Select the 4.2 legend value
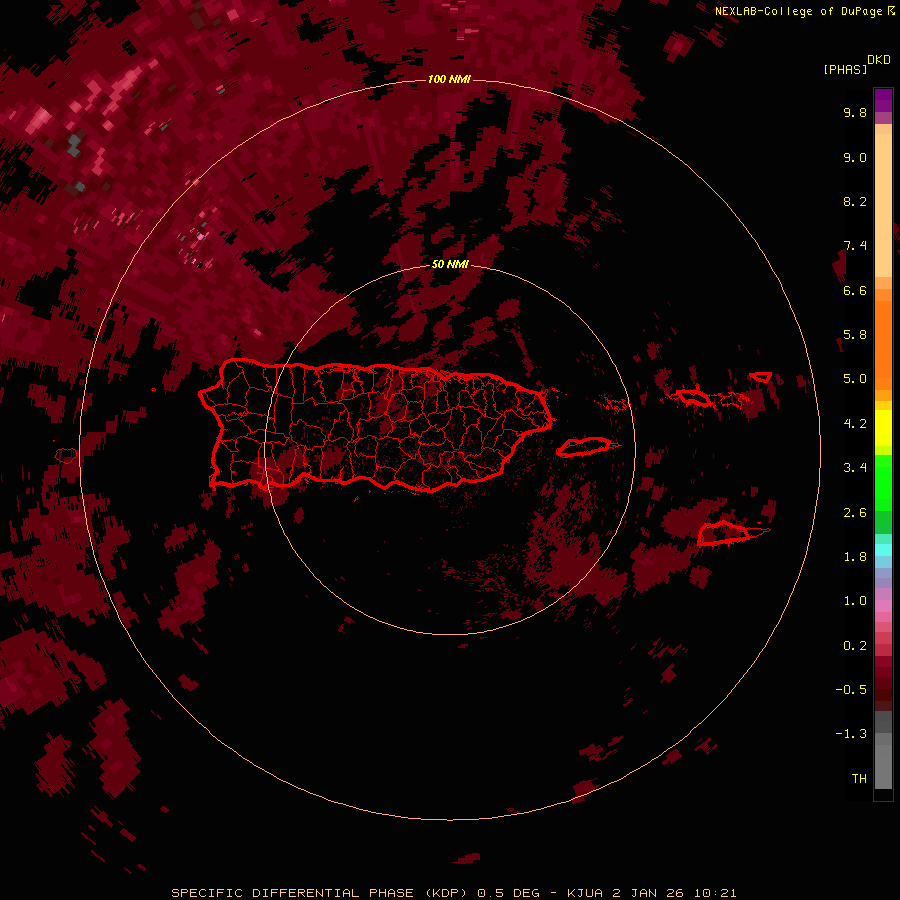The height and width of the screenshot is (900, 900). tap(855, 424)
